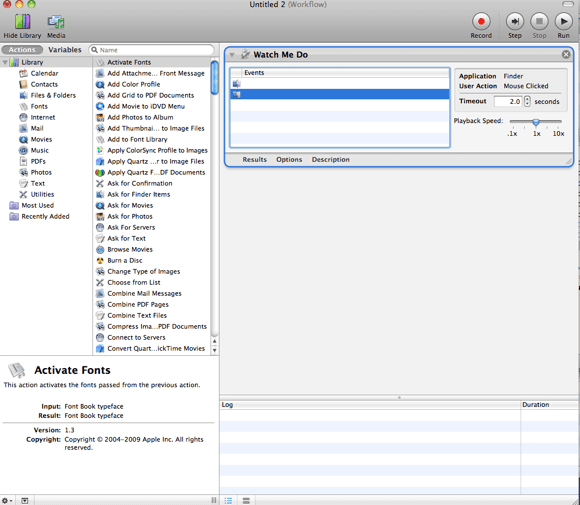Select the Burn a Disc action
This screenshot has height=505, width=580.
(152, 260)
